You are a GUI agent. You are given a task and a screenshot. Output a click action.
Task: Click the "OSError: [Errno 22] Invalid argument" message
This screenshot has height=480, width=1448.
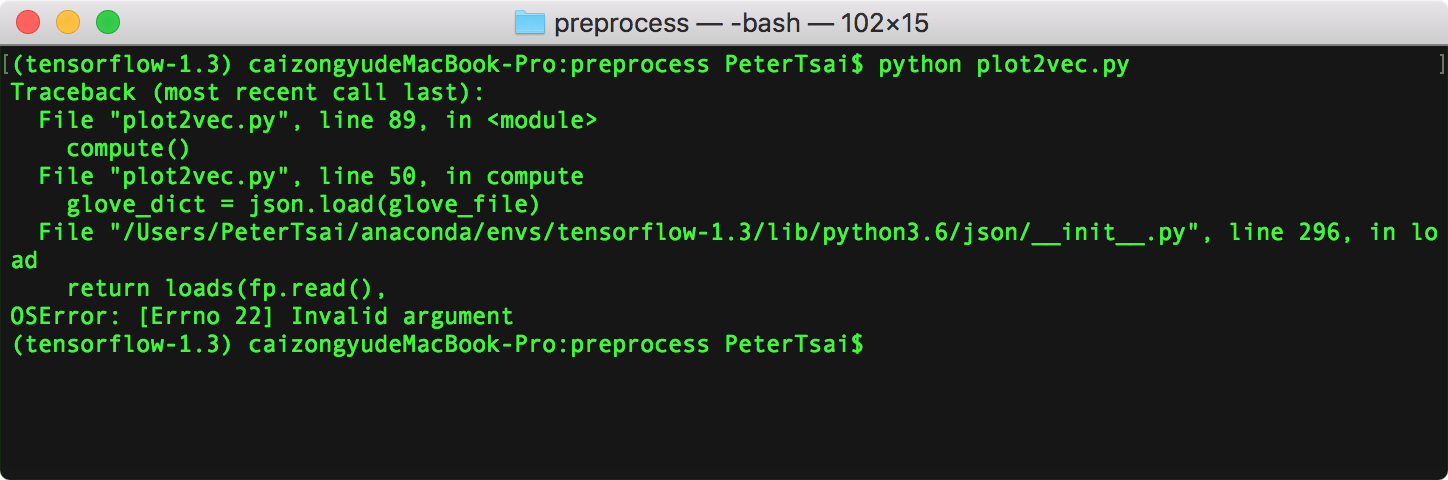pyautogui.click(x=261, y=317)
